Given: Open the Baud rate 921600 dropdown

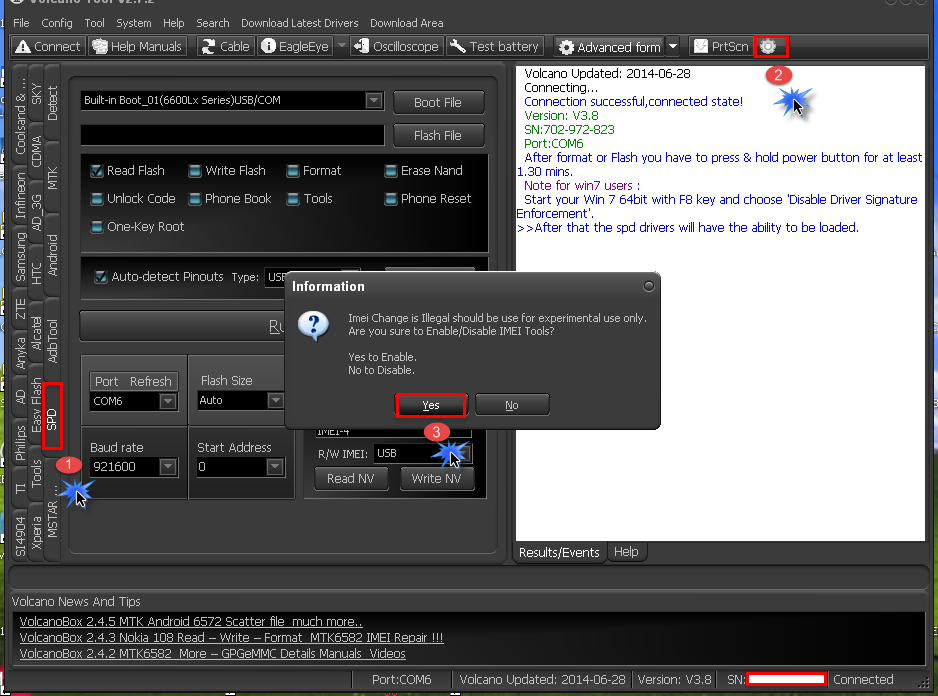Looking at the screenshot, I should 168,467.
